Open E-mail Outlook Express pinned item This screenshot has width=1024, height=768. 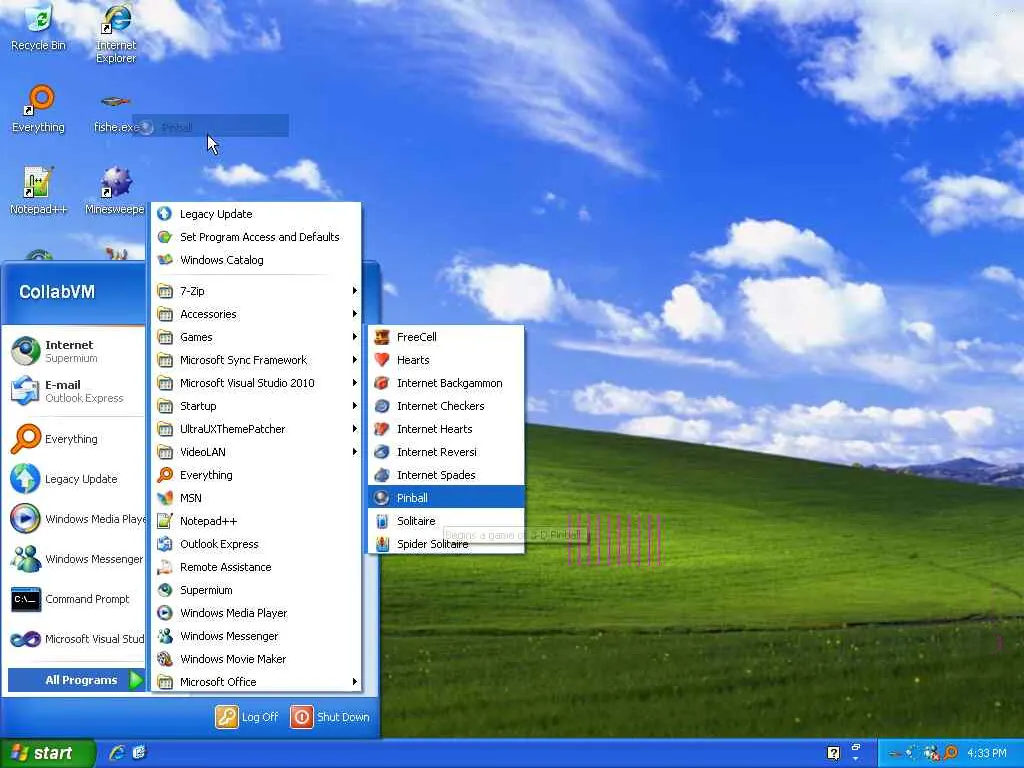click(x=76, y=391)
